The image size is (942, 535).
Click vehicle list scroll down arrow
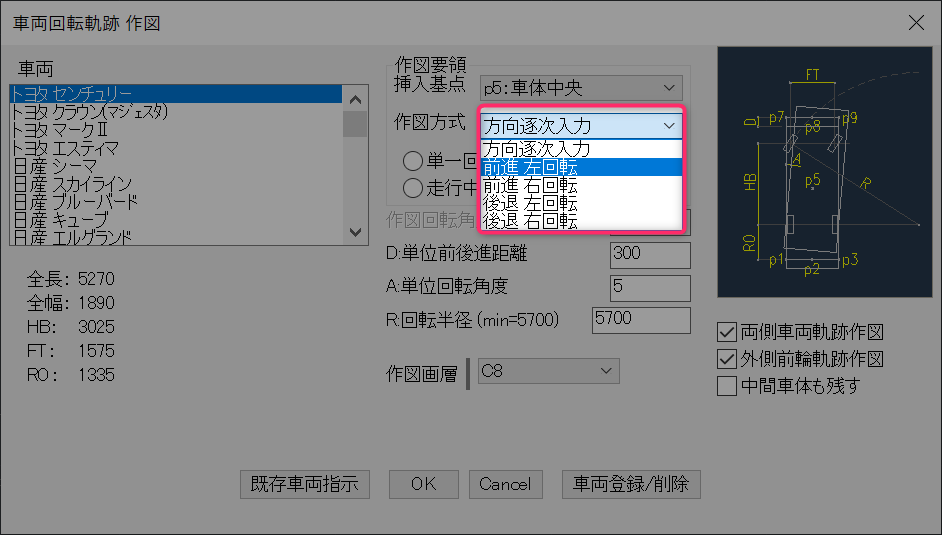coord(355,232)
